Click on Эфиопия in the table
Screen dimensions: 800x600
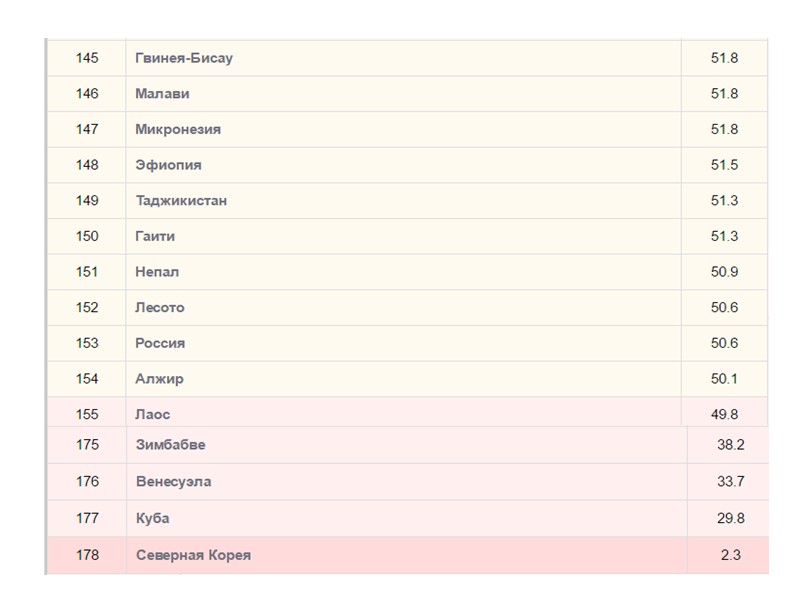168,165
